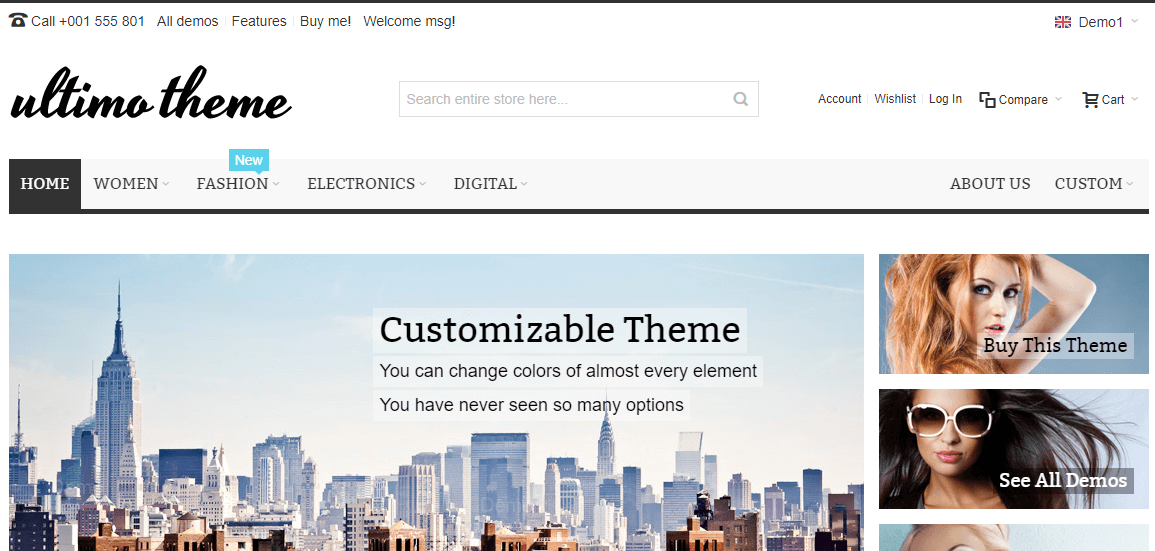Screen dimensions: 1155x551
Task: Expand the Custom menu
Action: 1094,184
